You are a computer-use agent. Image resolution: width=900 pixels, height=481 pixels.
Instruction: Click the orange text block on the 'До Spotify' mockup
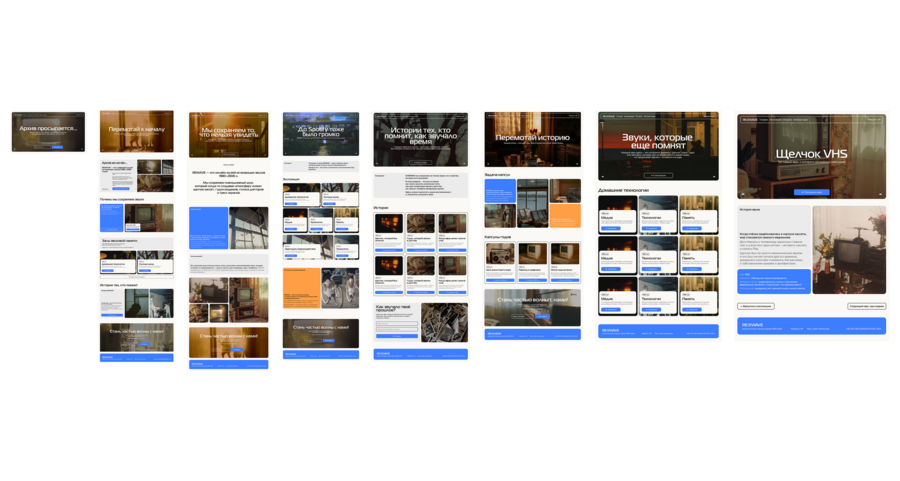pos(301,288)
